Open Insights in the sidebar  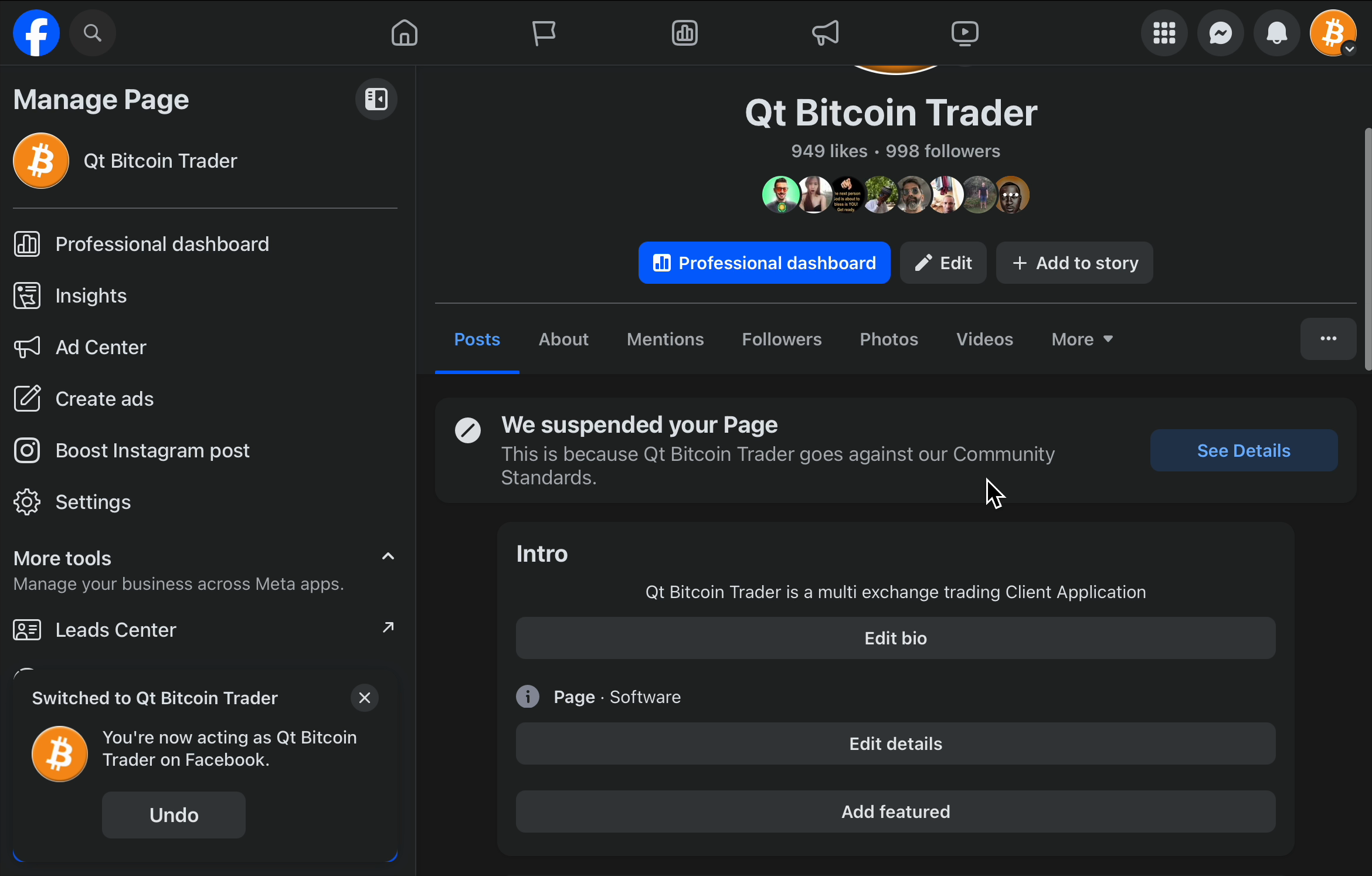[205, 296]
